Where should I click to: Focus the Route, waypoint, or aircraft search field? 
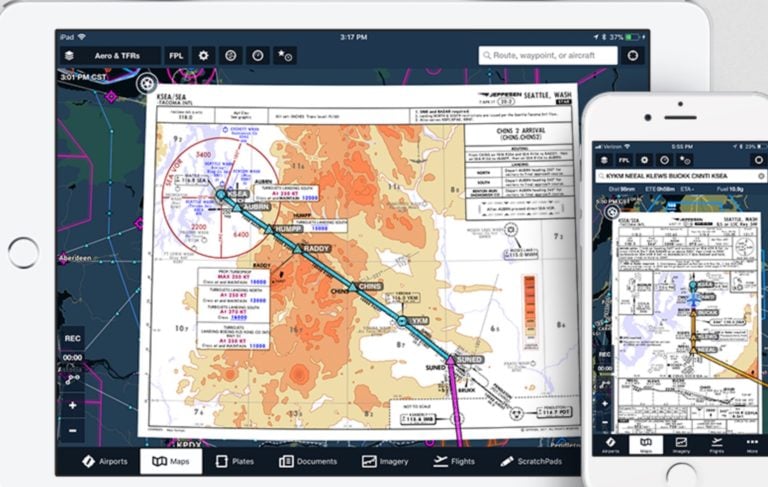coord(548,55)
